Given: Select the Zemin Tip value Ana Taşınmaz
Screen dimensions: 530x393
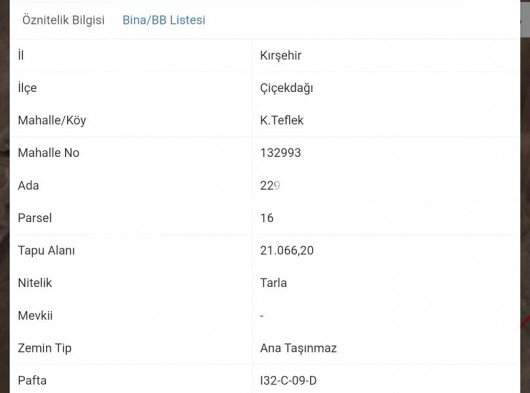Looking at the screenshot, I should coord(298,348).
